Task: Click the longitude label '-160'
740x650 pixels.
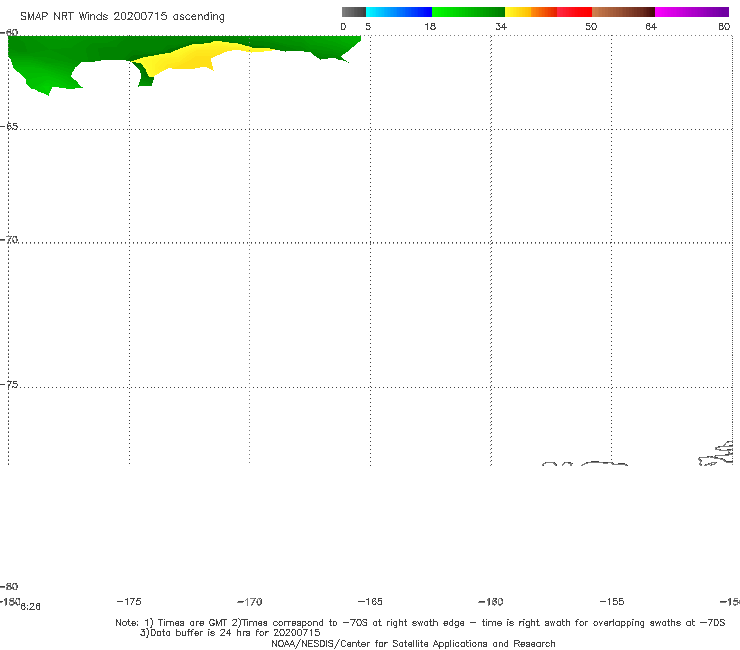Action: tap(491, 601)
